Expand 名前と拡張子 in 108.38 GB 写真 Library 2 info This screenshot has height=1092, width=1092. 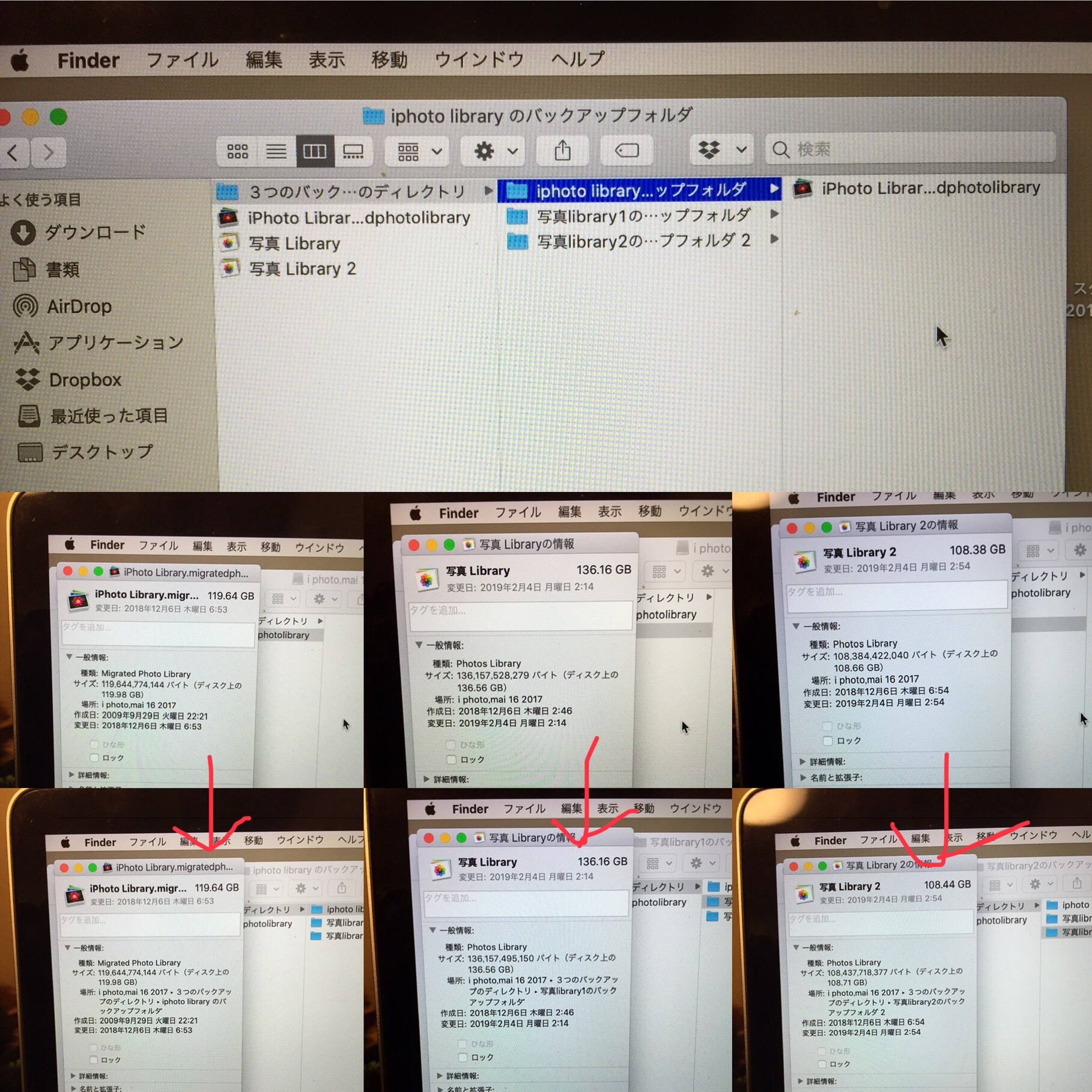[803, 777]
